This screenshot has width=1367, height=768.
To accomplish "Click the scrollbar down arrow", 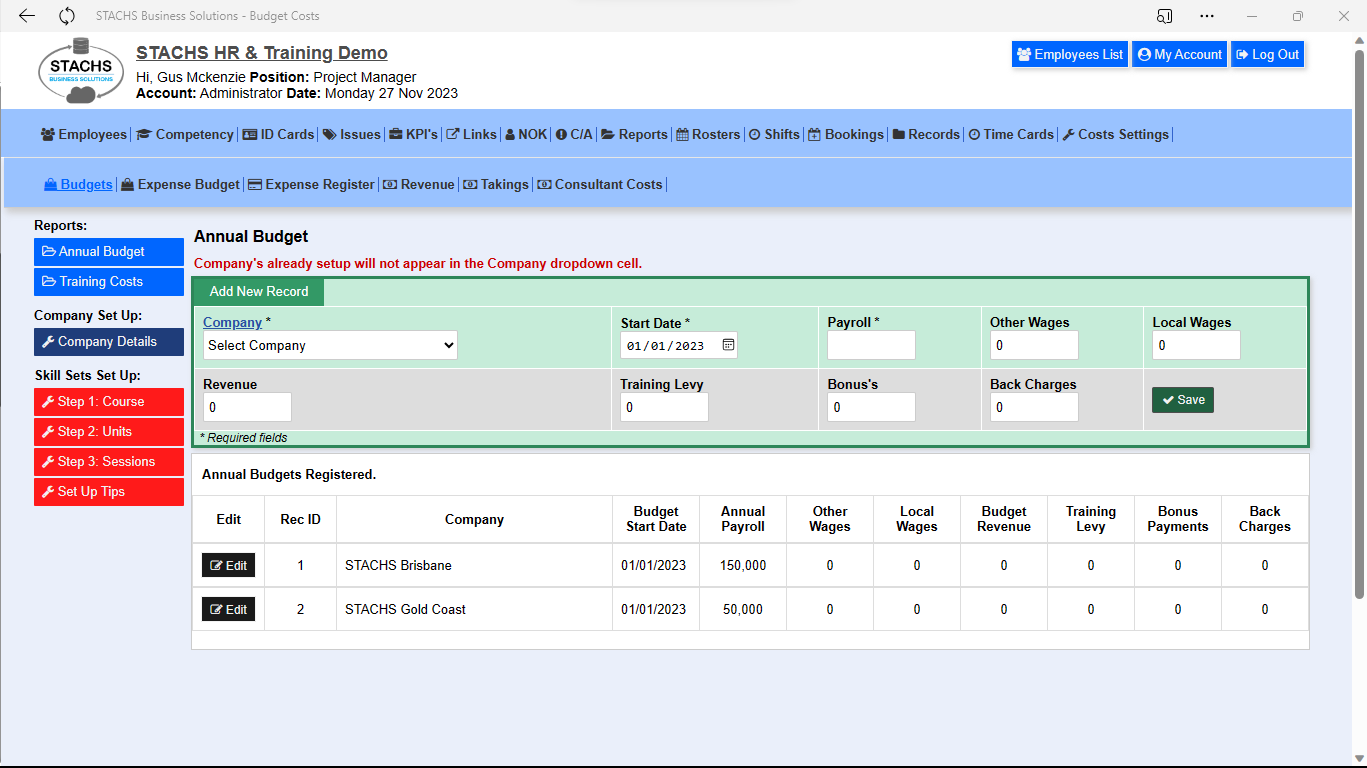I will coord(1359,757).
